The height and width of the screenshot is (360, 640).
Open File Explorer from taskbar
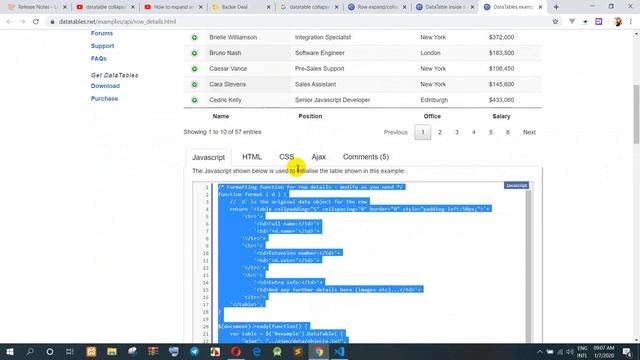(x=111, y=352)
